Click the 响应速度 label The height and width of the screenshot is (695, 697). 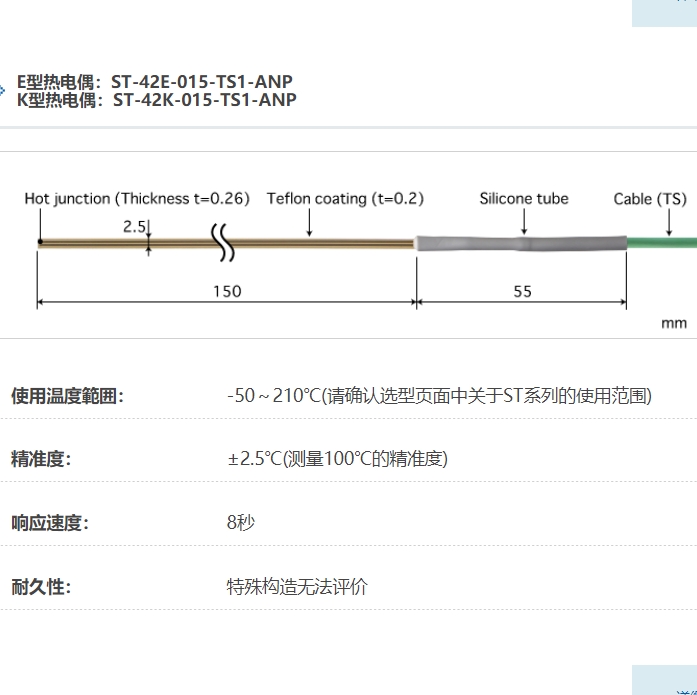tap(50, 523)
